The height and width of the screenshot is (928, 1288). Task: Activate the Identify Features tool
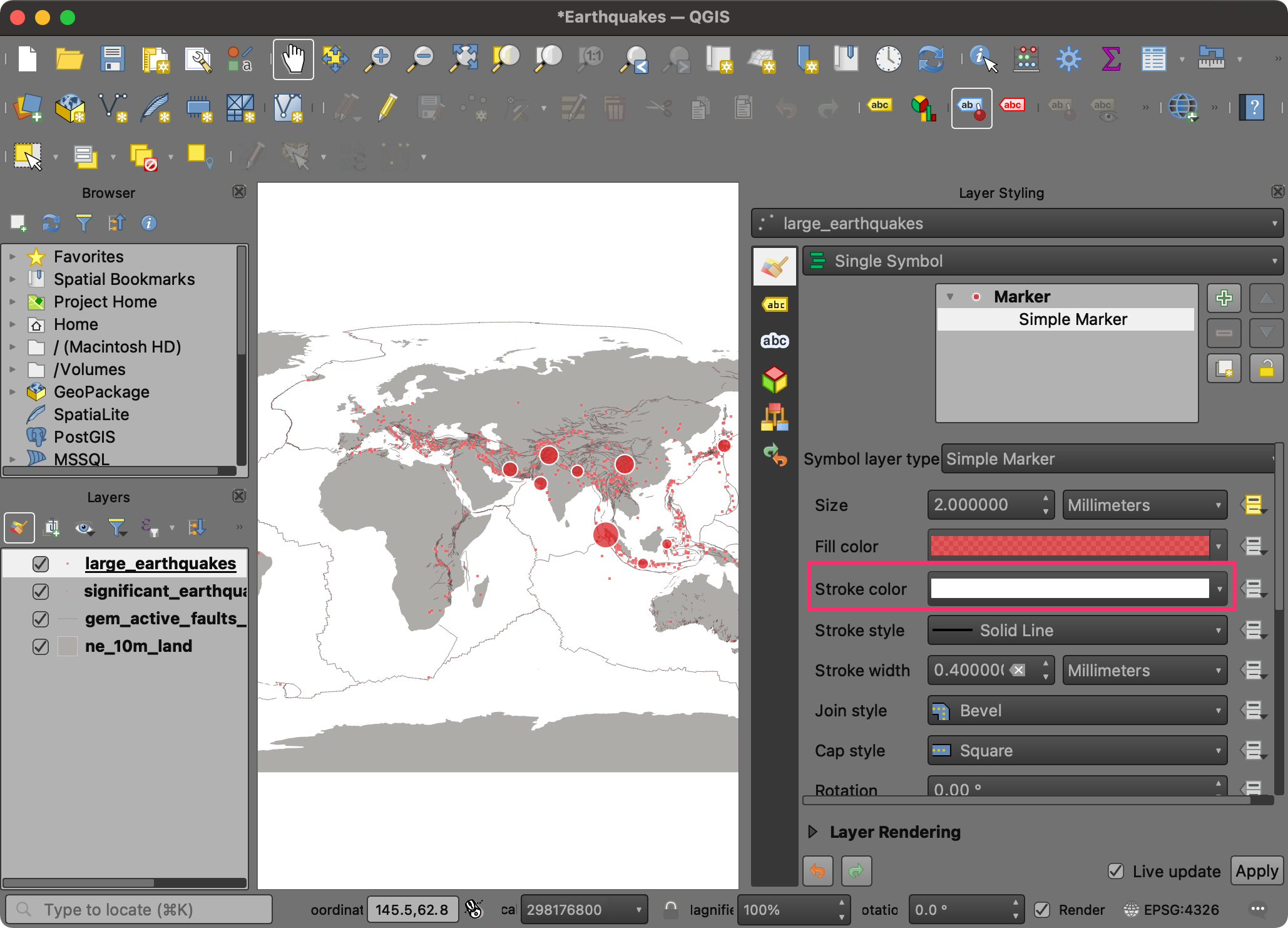983,59
